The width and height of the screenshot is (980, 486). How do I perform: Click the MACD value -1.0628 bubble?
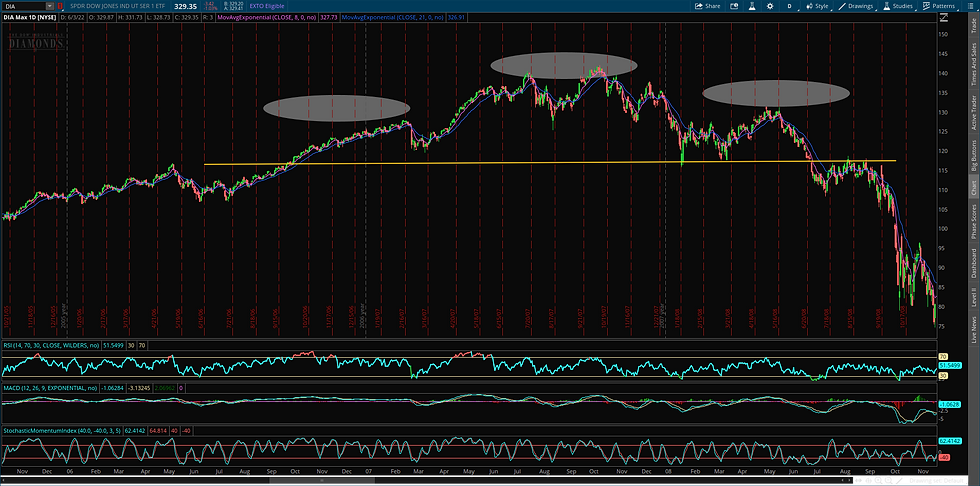(x=949, y=404)
